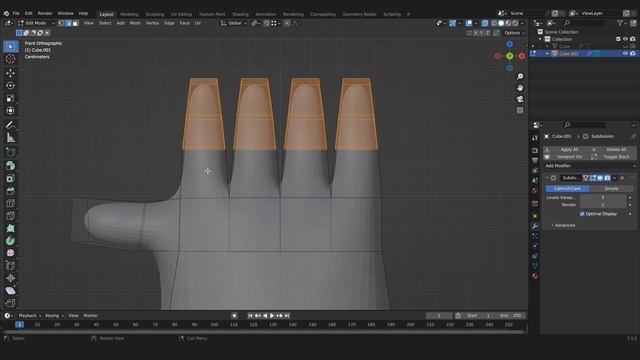This screenshot has height=360, width=640.
Task: Hide Collection with its eye icon
Action: coord(625,39)
